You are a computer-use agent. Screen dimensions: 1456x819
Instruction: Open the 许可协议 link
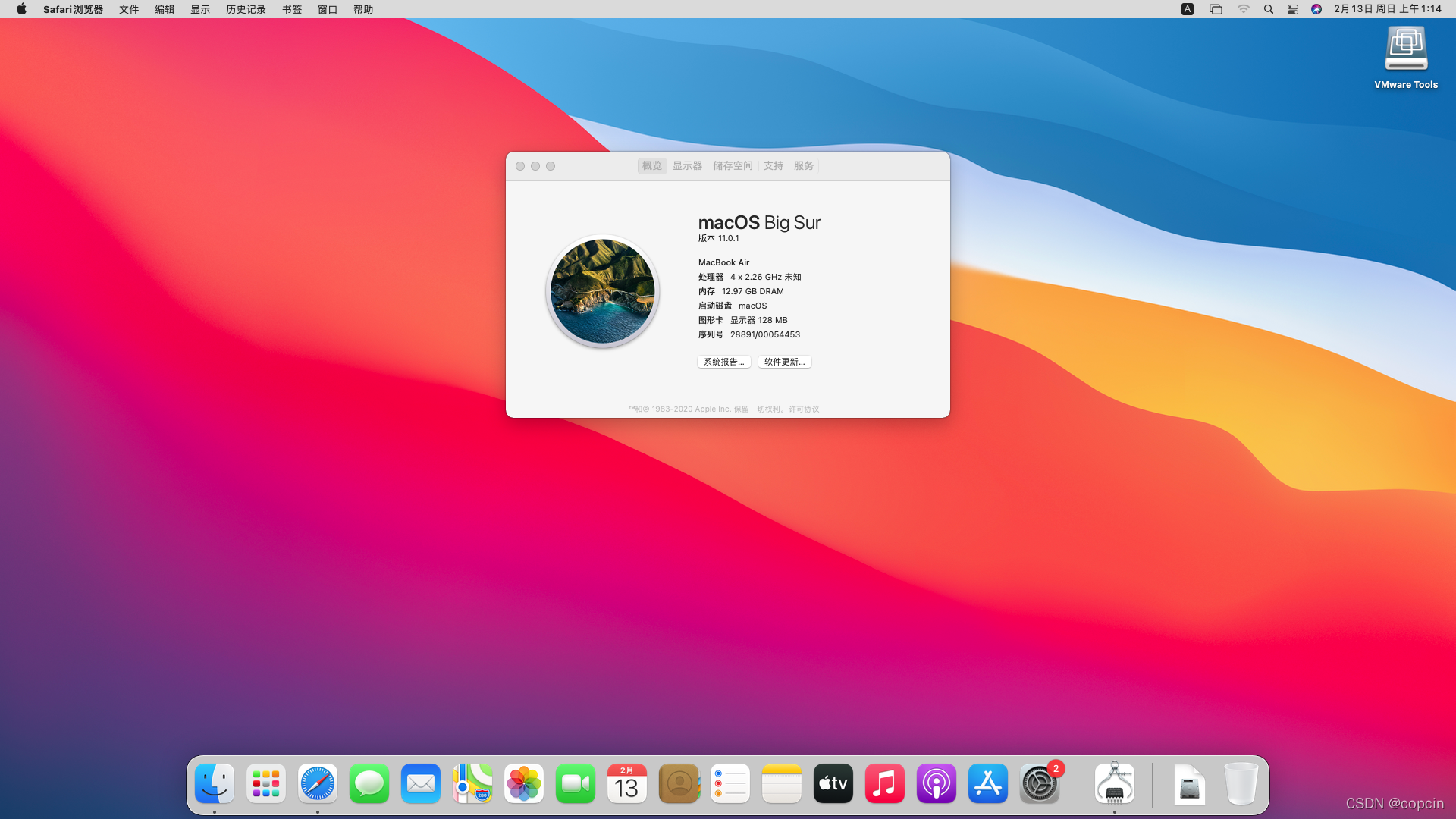coord(804,409)
